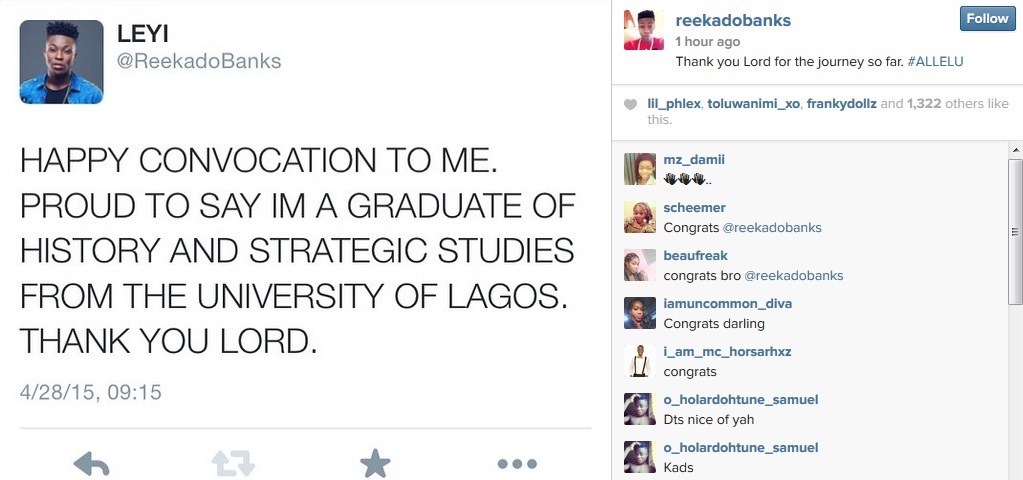Image resolution: width=1023 pixels, height=480 pixels.
Task: Click the comments scrollbar
Action: (x=1015, y=230)
